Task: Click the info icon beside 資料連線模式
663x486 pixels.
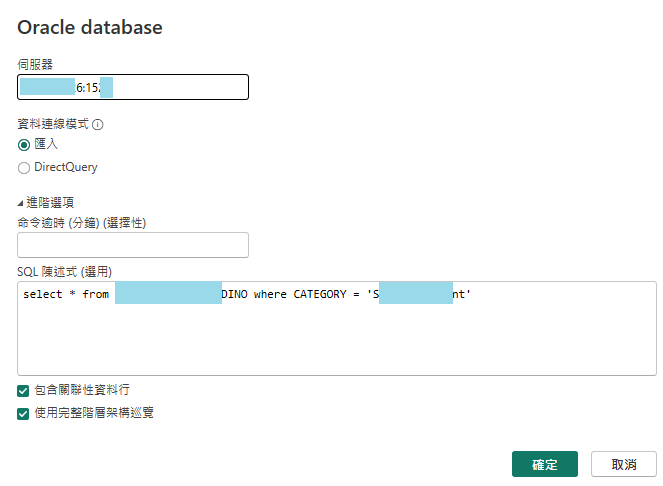Action: click(x=98, y=125)
